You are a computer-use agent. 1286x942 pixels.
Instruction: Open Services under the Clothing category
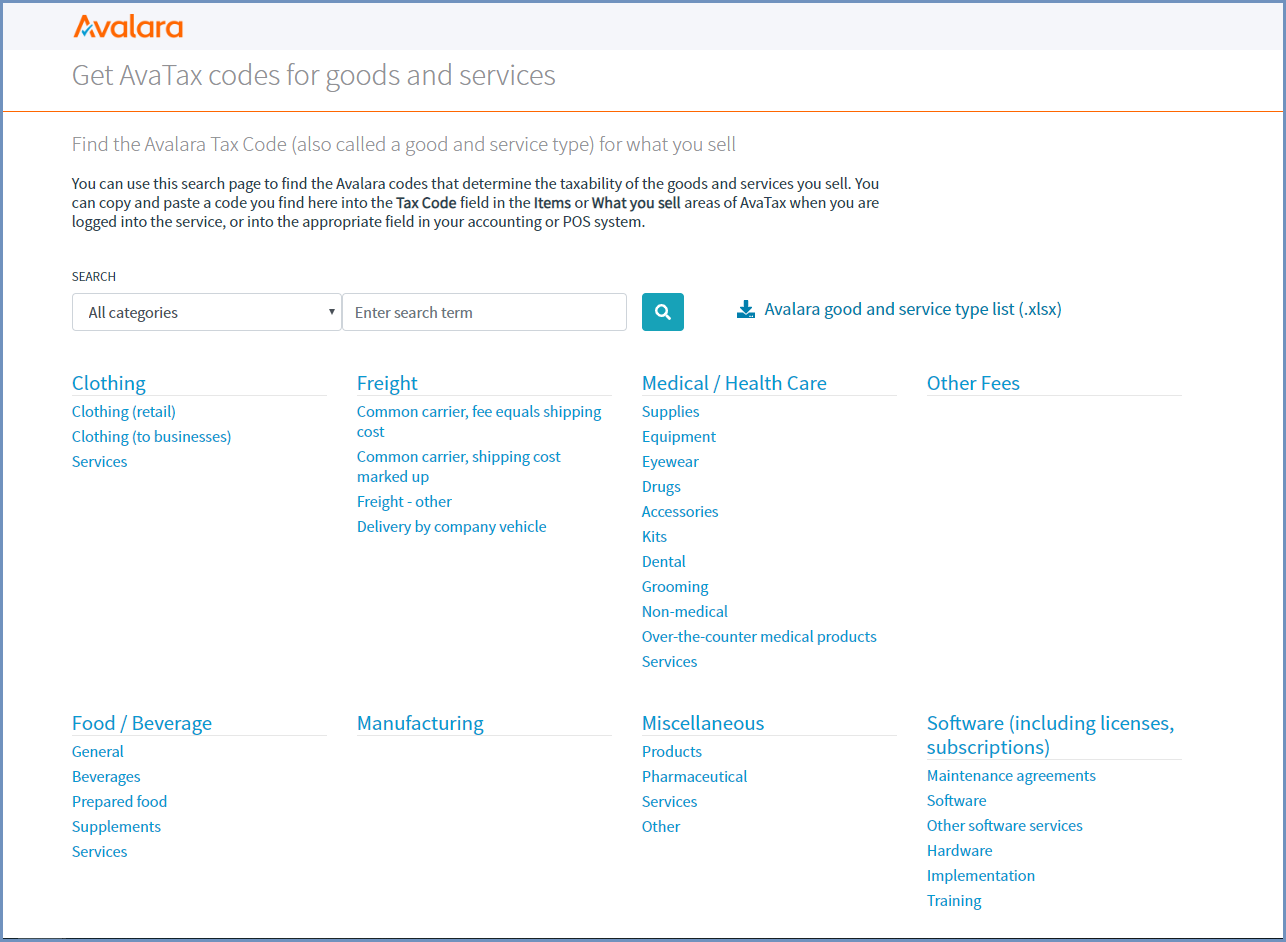[100, 462]
